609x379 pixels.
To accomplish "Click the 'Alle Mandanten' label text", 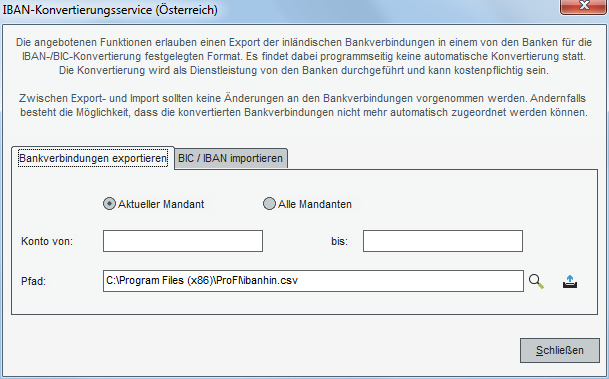I will pyautogui.click(x=315, y=204).
